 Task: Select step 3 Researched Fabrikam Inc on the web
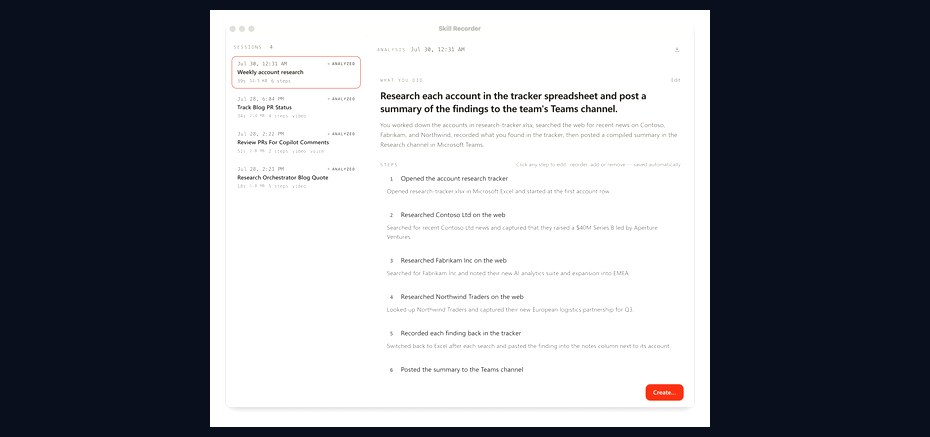[x=453, y=260]
